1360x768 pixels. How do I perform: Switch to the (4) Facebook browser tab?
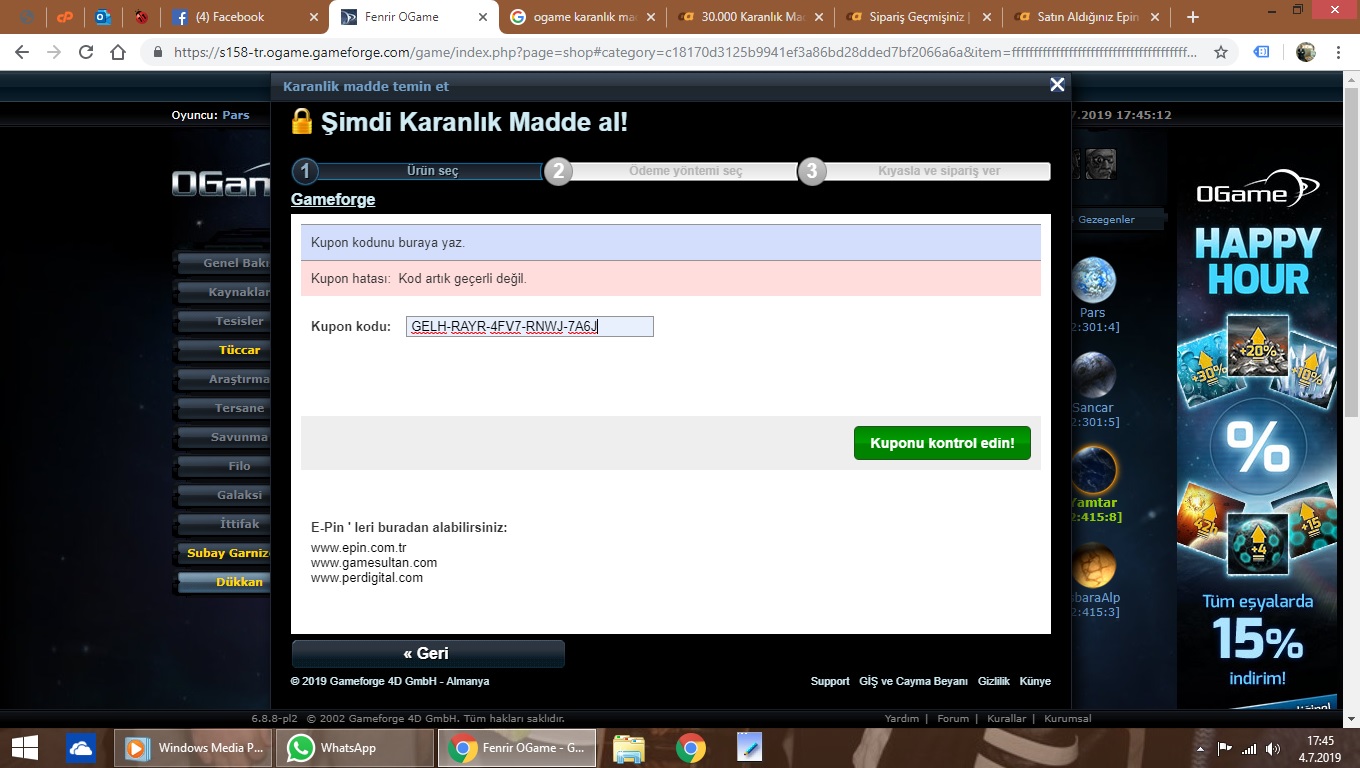(245, 17)
